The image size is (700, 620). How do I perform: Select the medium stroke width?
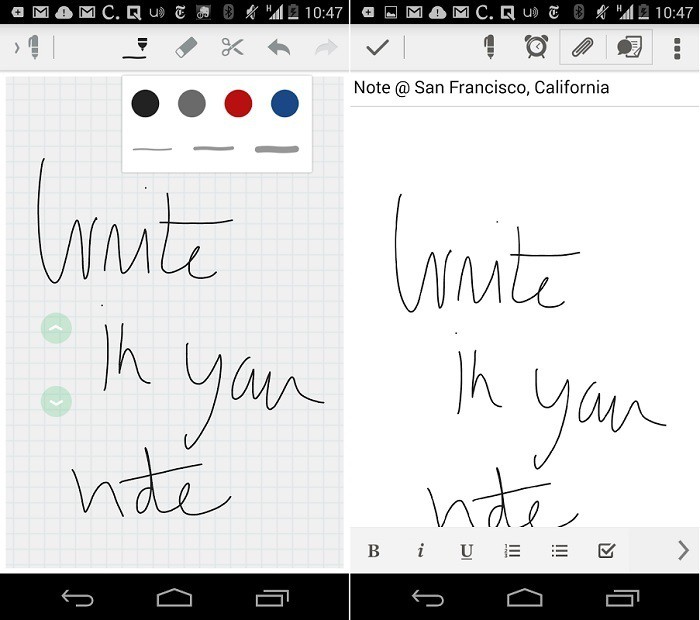click(x=213, y=149)
